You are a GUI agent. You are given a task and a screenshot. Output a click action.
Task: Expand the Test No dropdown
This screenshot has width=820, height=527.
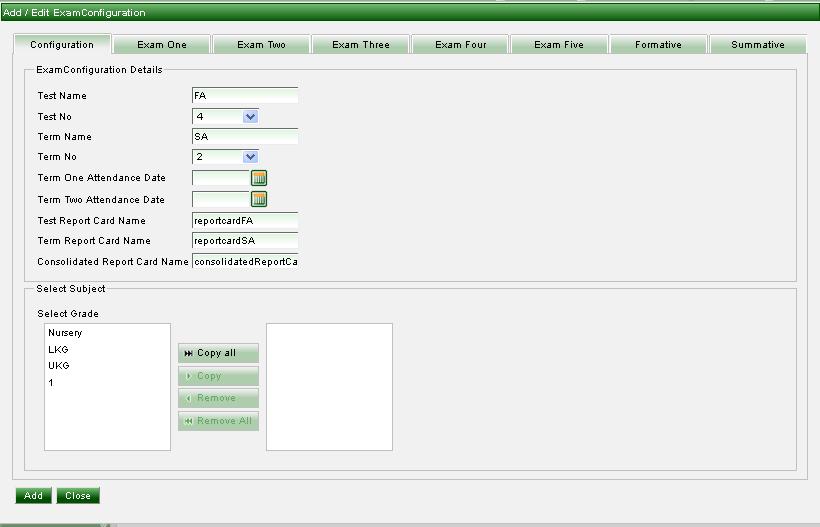point(250,117)
